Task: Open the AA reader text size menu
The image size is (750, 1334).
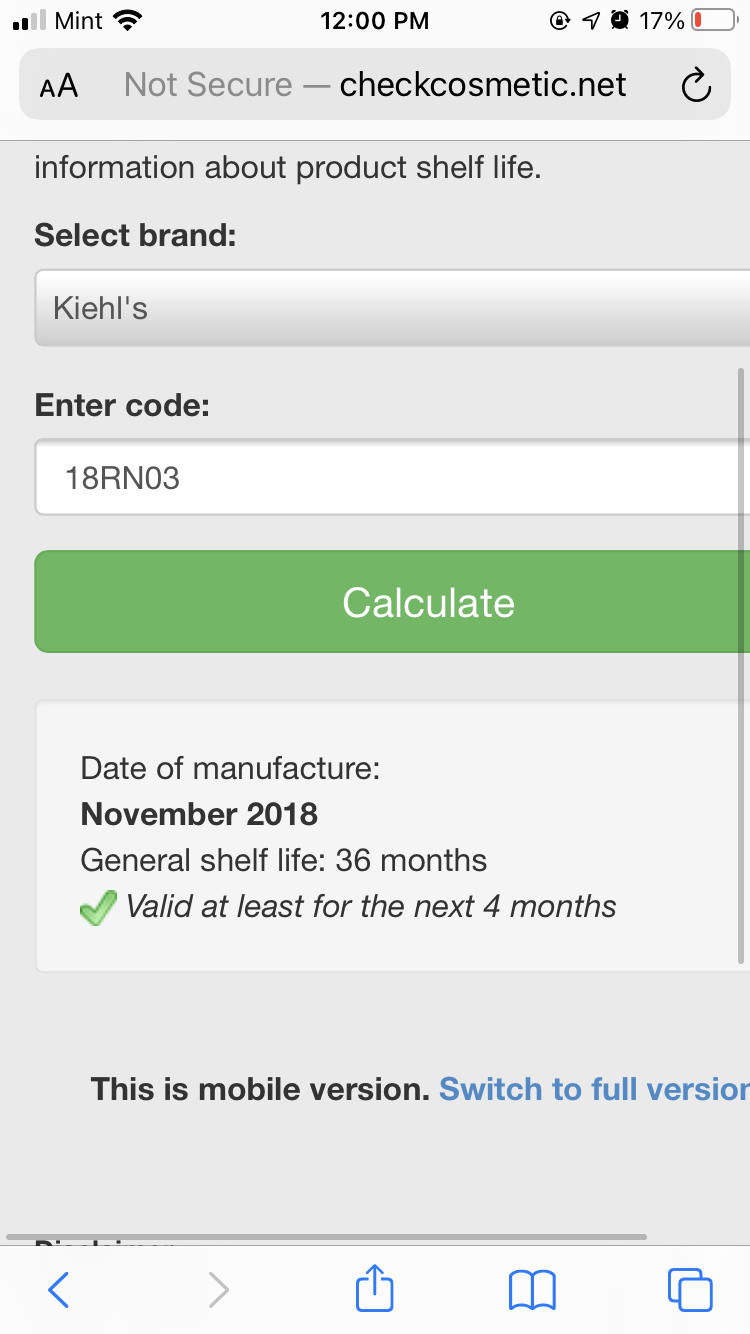Action: tap(59, 87)
